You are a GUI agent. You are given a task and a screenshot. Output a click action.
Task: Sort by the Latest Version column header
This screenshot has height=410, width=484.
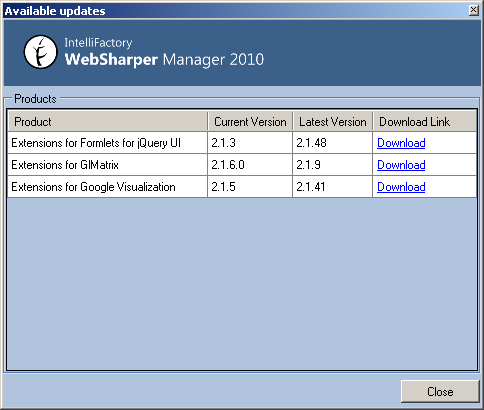(333, 122)
